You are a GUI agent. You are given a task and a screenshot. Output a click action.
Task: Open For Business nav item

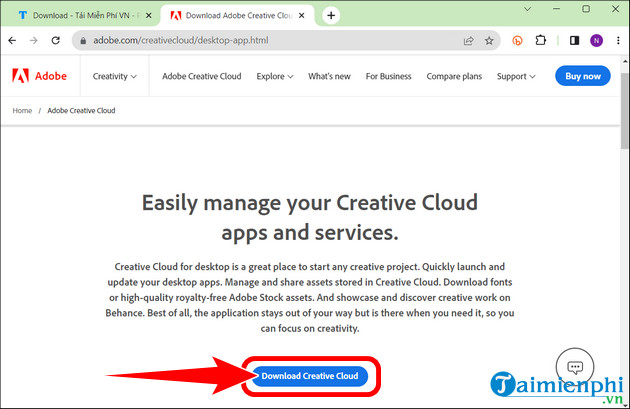pos(389,76)
